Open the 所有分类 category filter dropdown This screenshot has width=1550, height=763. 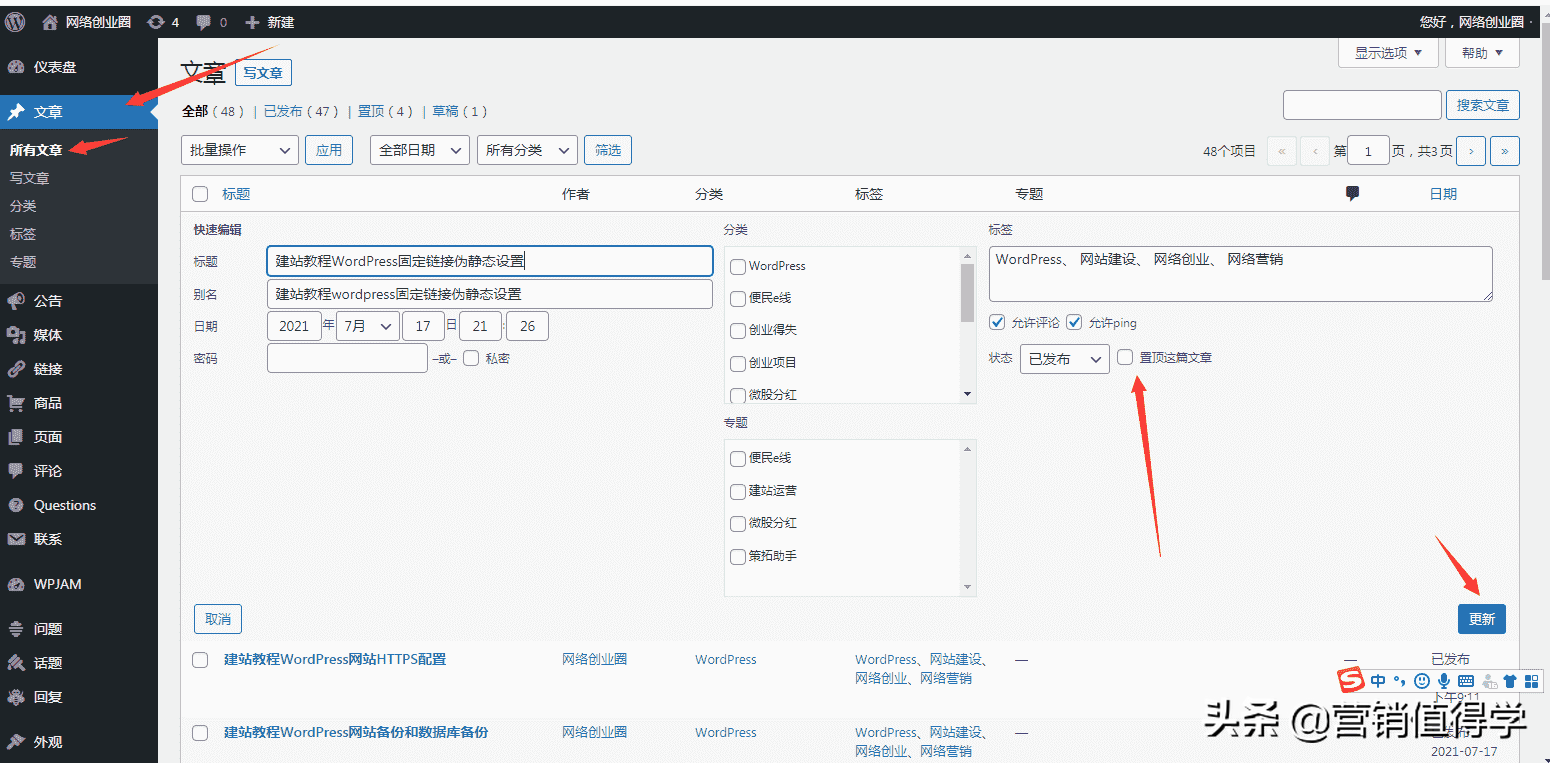pyautogui.click(x=527, y=150)
